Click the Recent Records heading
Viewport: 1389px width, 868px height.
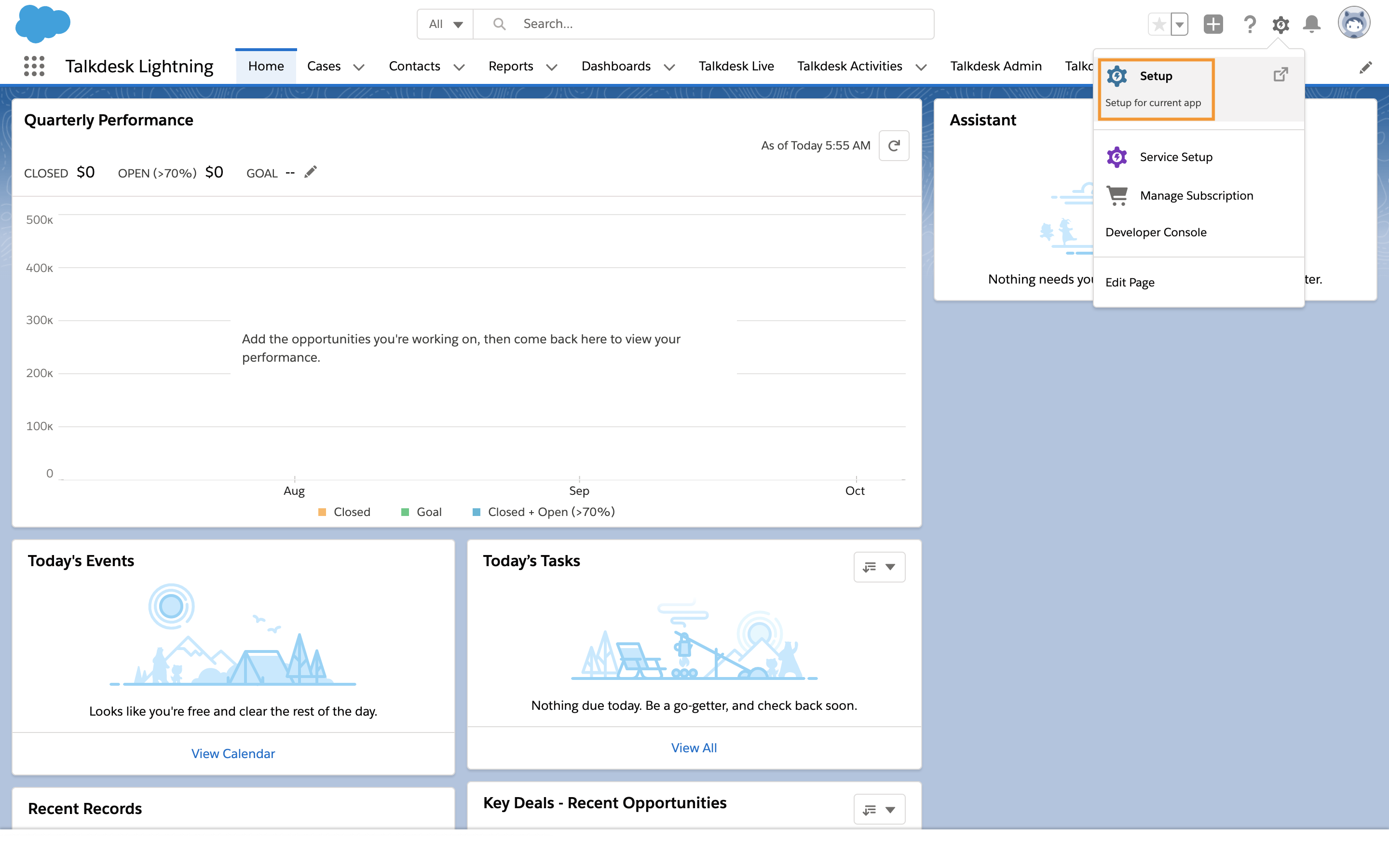point(85,808)
